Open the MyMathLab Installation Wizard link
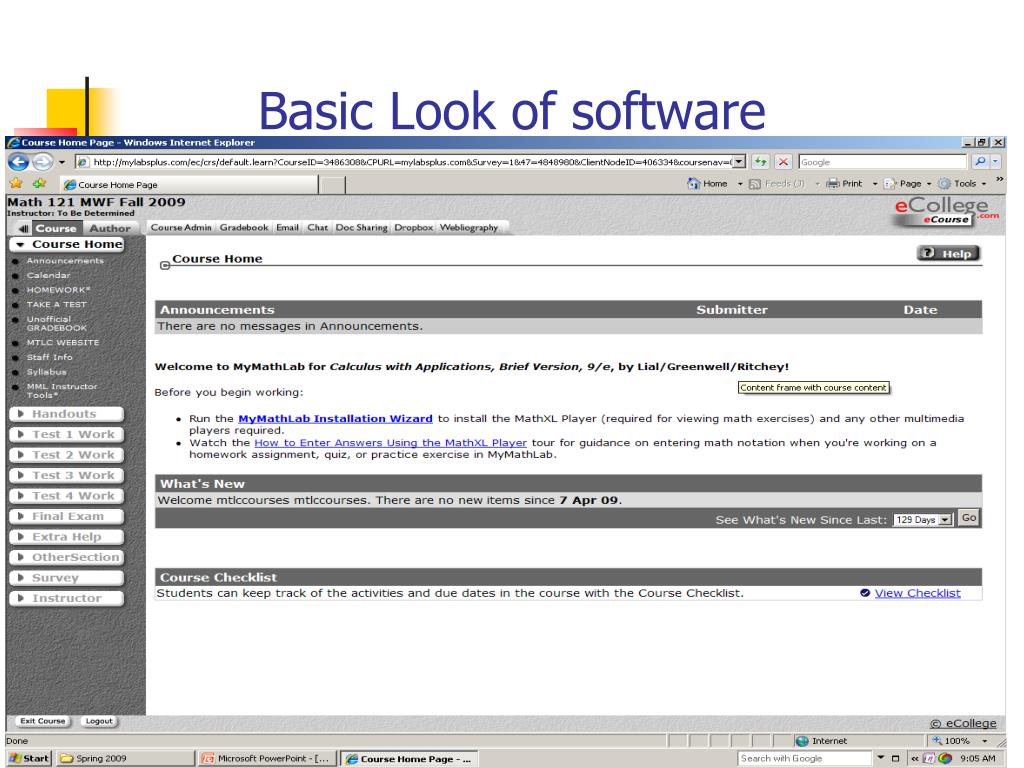This screenshot has height=768, width=1024. coord(335,419)
